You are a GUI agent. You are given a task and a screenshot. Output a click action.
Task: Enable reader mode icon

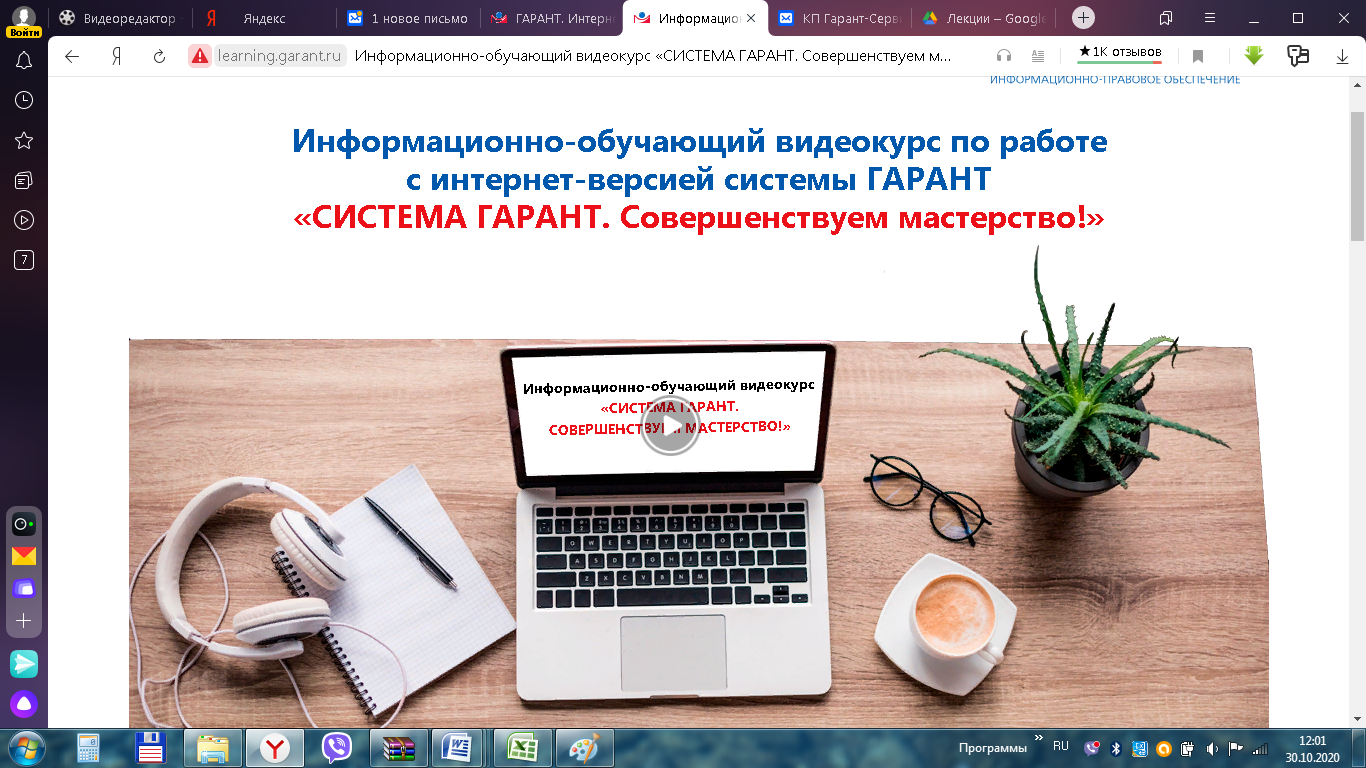click(1038, 56)
